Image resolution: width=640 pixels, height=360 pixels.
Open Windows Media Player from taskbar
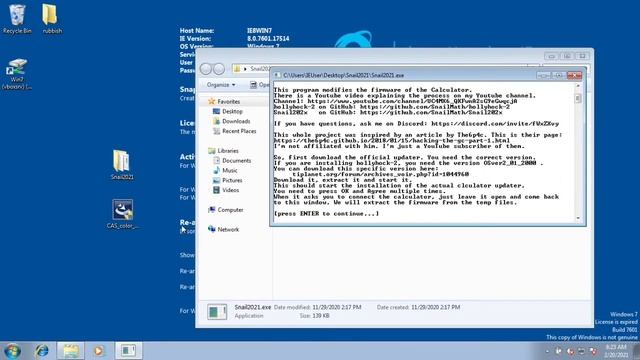(x=98, y=351)
